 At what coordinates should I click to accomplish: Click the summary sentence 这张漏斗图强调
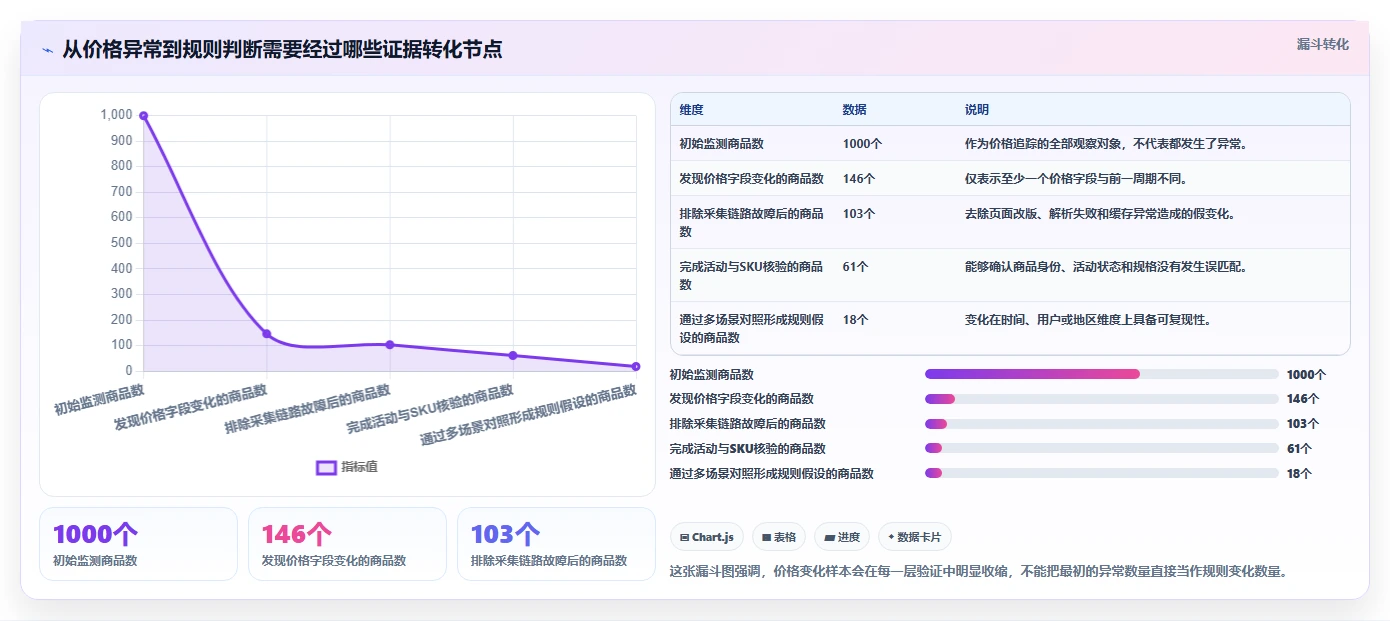pyautogui.click(x=980, y=572)
